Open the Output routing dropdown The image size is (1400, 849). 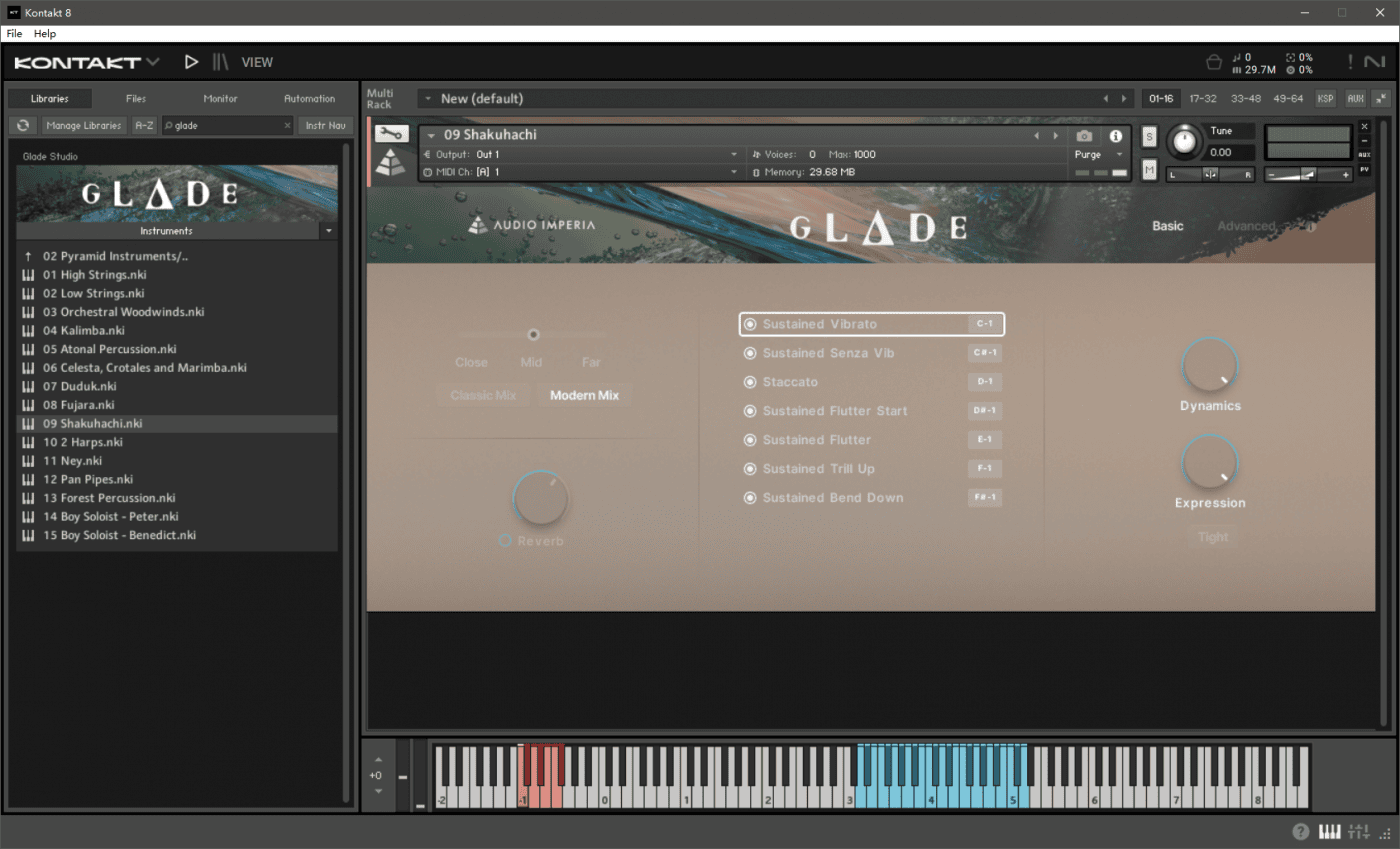(x=605, y=155)
